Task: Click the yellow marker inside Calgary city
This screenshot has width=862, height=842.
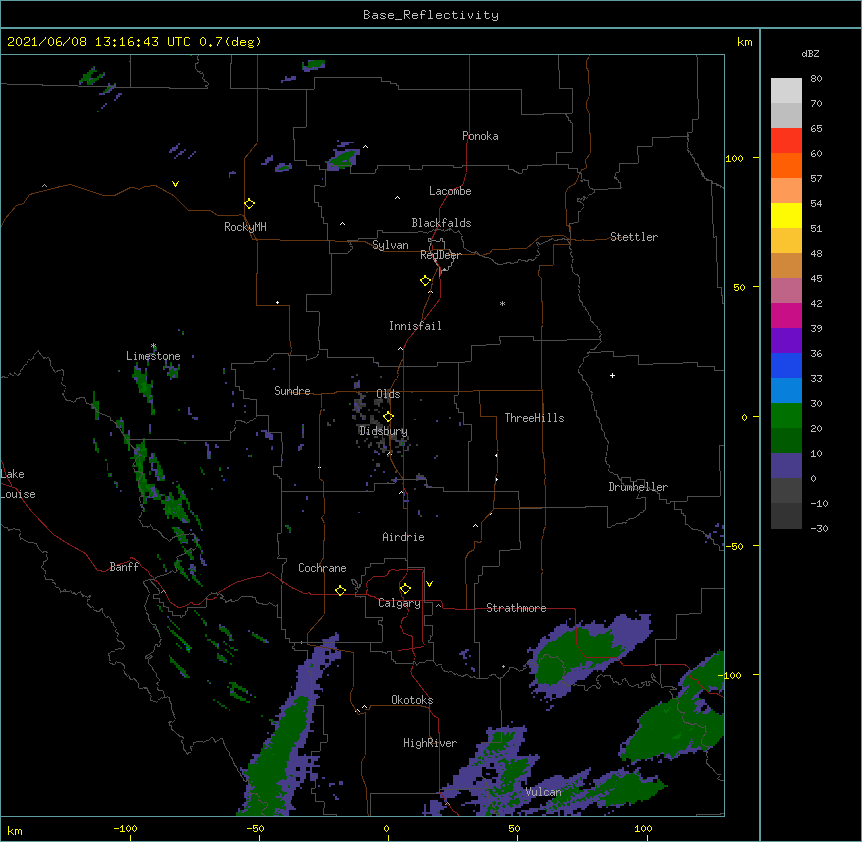Action: [405, 589]
